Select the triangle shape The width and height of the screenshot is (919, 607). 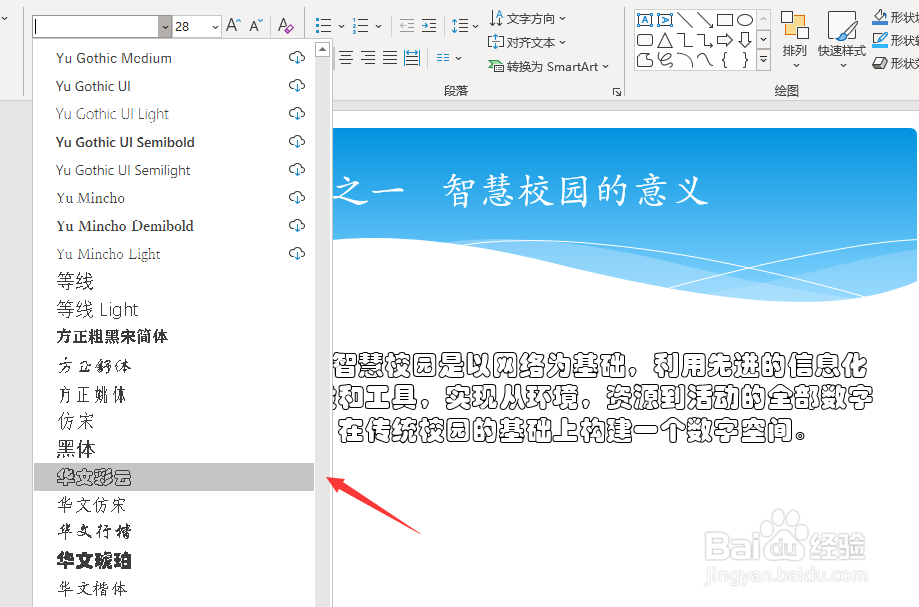(665, 40)
